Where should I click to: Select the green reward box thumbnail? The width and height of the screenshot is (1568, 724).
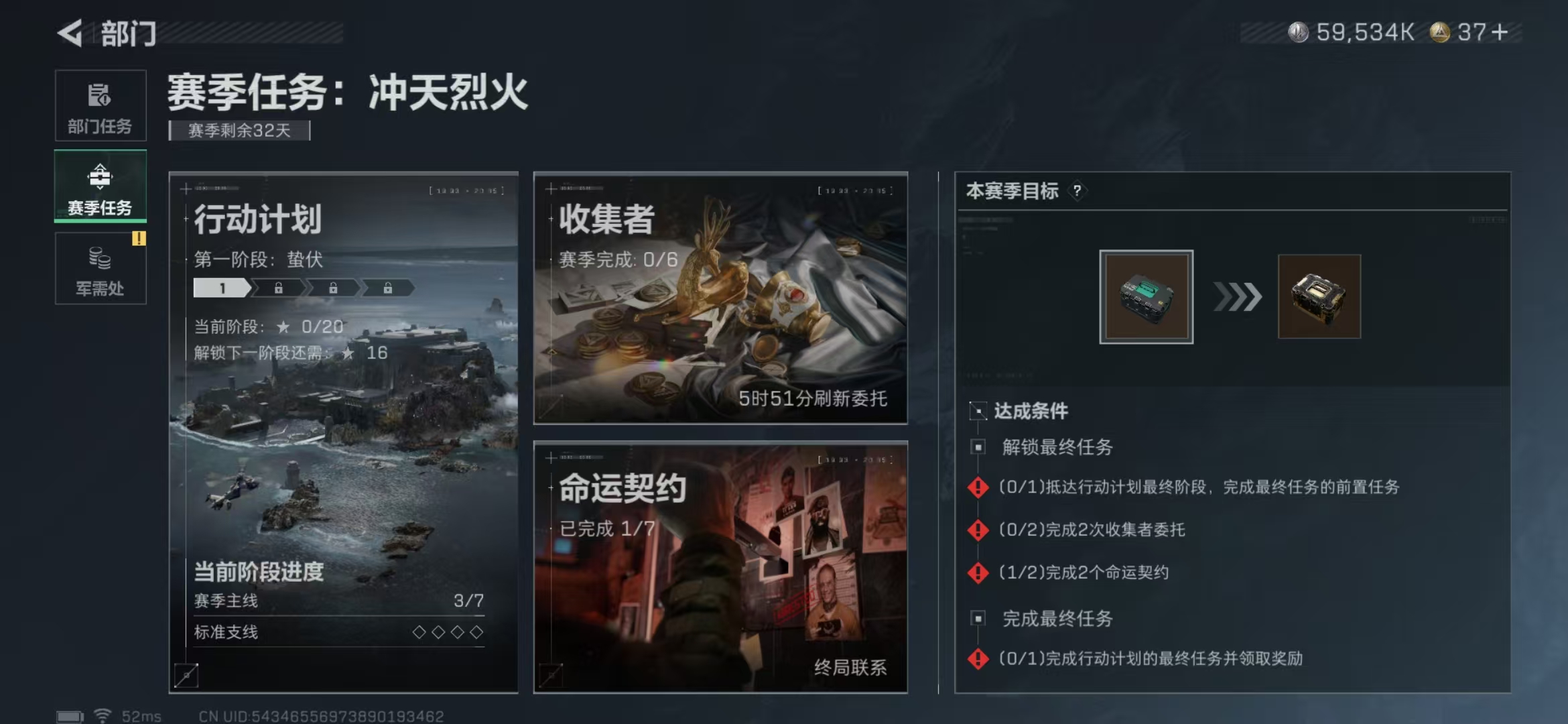(1146, 296)
